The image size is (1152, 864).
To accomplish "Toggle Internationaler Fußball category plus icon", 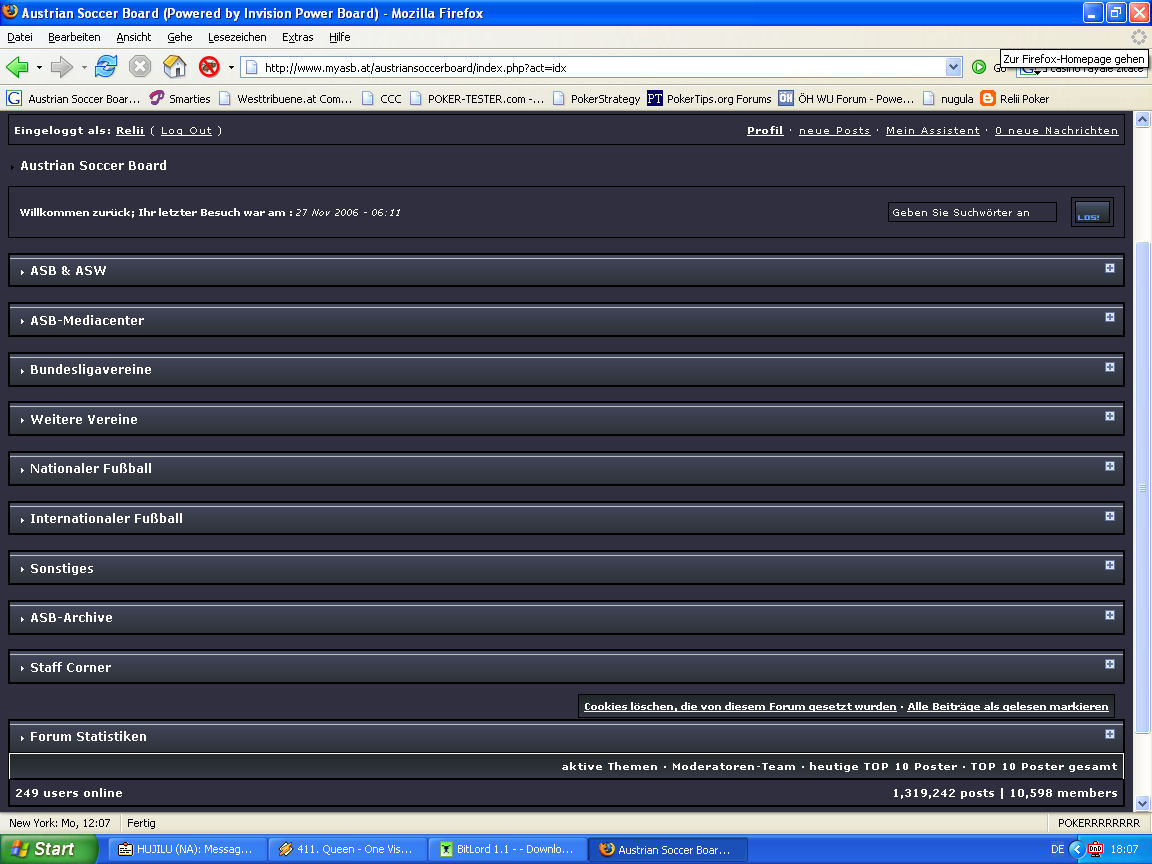I will pos(1110,516).
